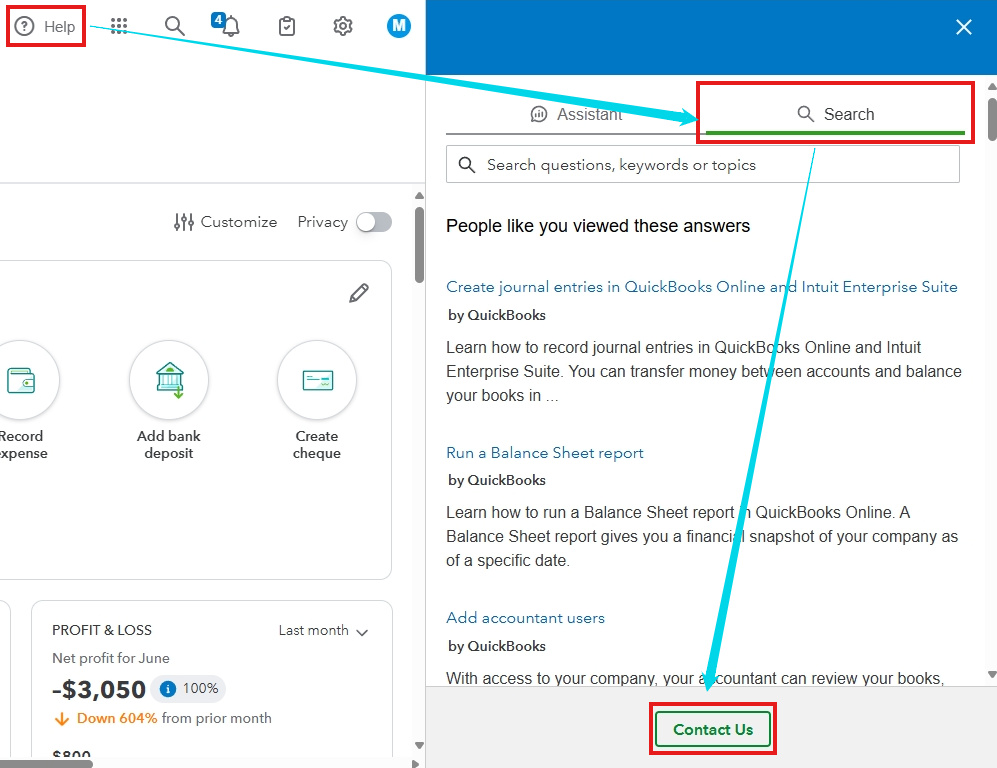
Task: Click the PROFIT & LOSS card title
Action: [102, 630]
